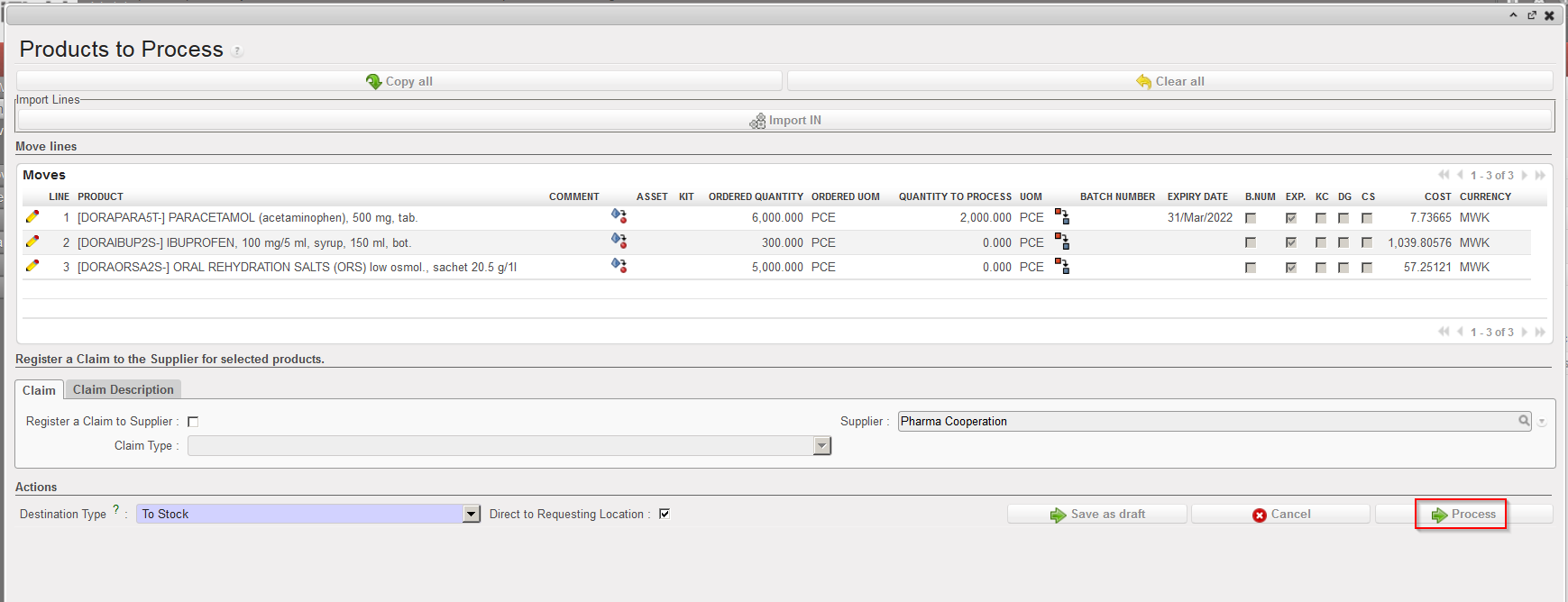Split the IBUPROFEN line icon
This screenshot has width=1568, height=602.
(1062, 242)
